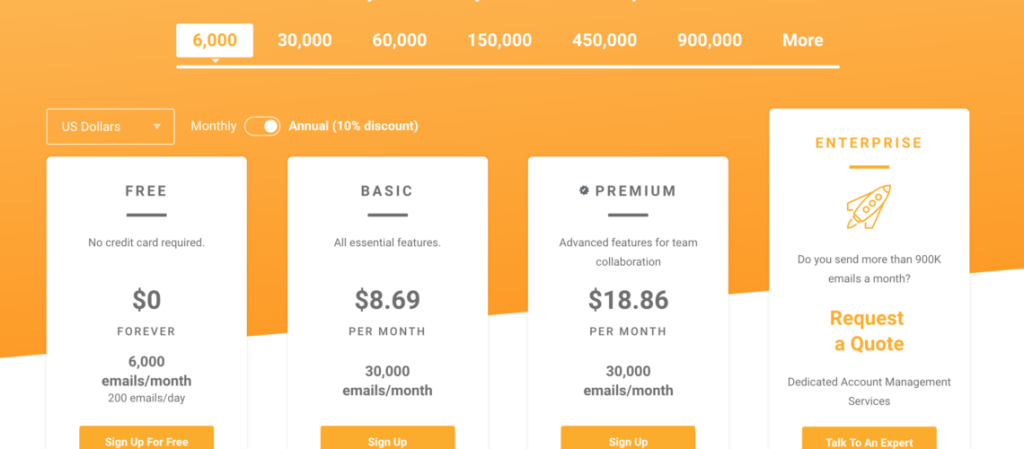Pick the 450,000 subscribers option

click(x=604, y=40)
